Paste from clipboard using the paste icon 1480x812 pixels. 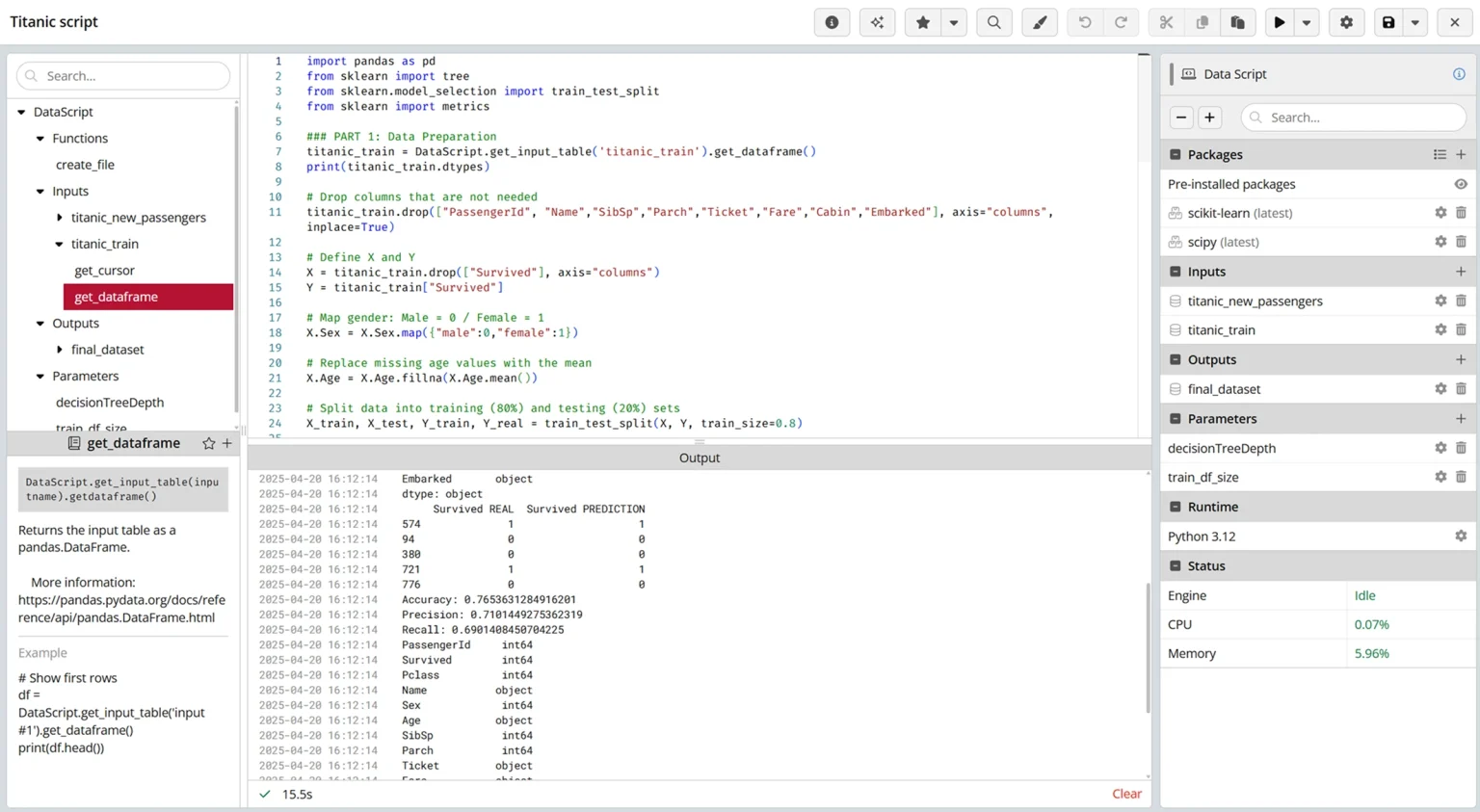(x=1237, y=22)
